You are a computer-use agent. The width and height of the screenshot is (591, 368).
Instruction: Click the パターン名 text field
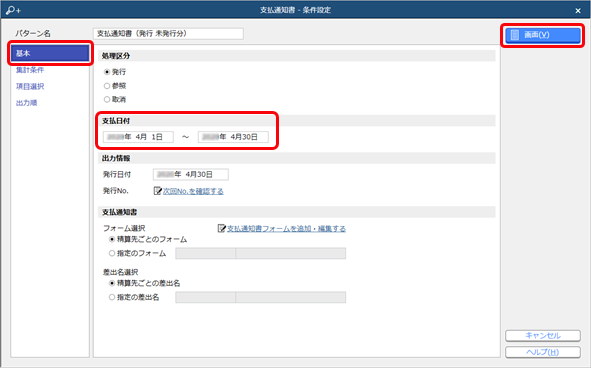tap(168, 34)
